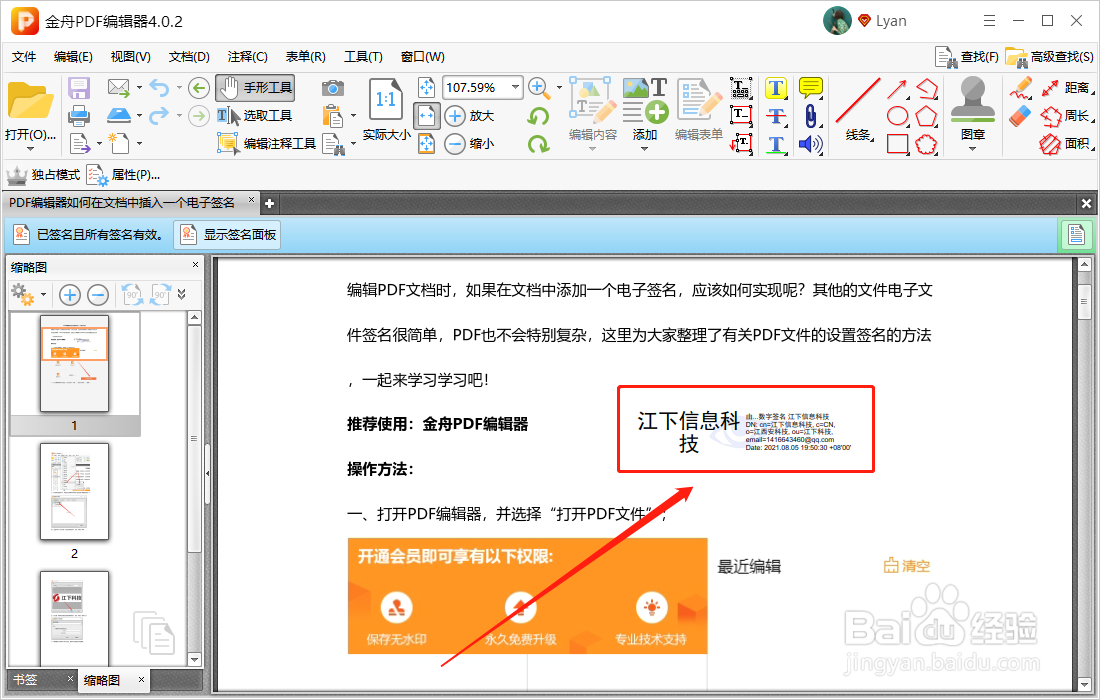Click the rotate counterclockwise green icon
The height and width of the screenshot is (700, 1100).
(x=539, y=116)
